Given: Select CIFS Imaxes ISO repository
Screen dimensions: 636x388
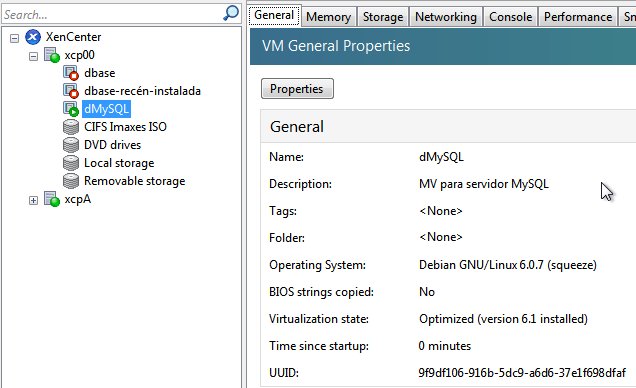Looking at the screenshot, I should 125,127.
